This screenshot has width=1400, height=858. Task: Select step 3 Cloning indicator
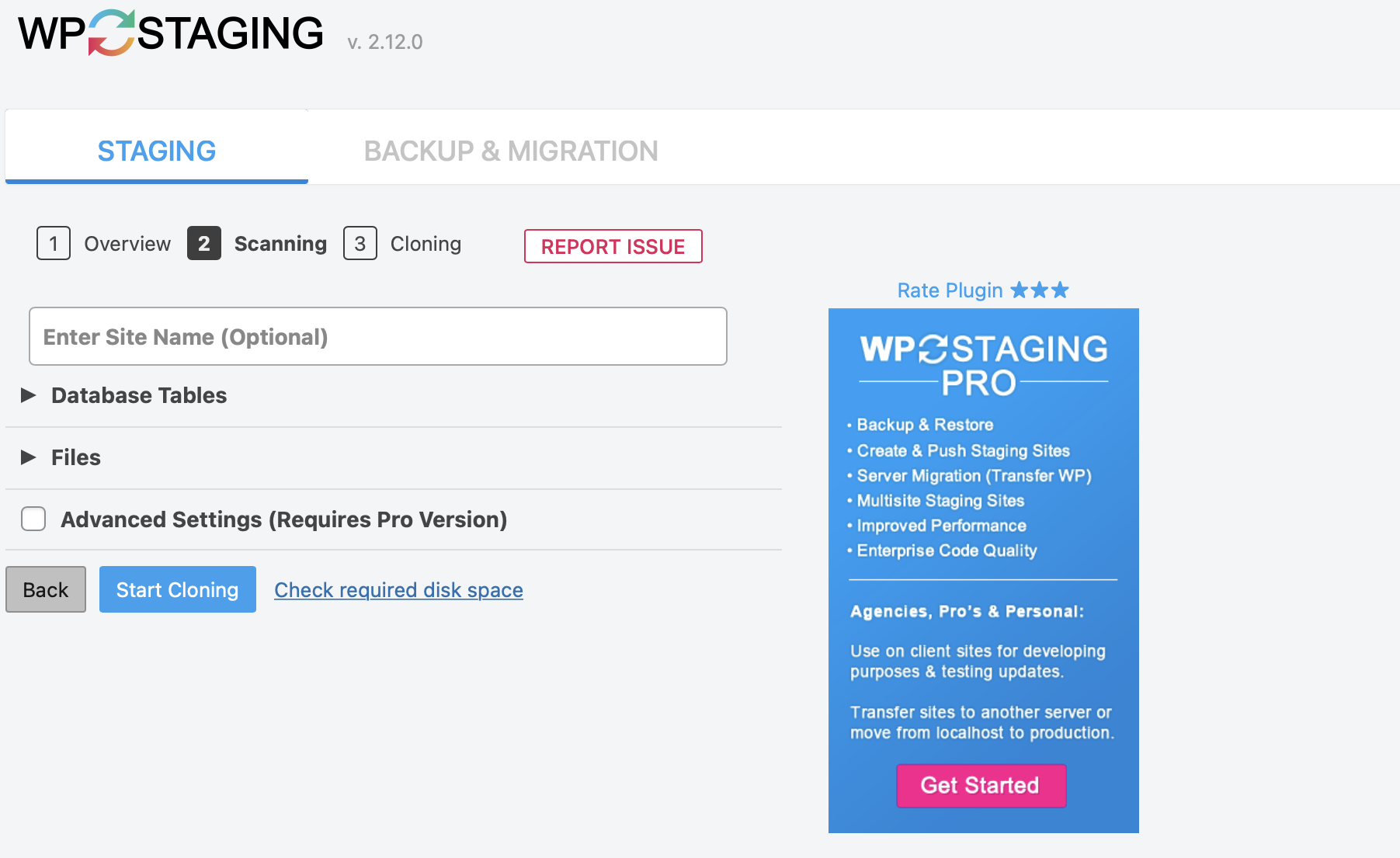[360, 243]
